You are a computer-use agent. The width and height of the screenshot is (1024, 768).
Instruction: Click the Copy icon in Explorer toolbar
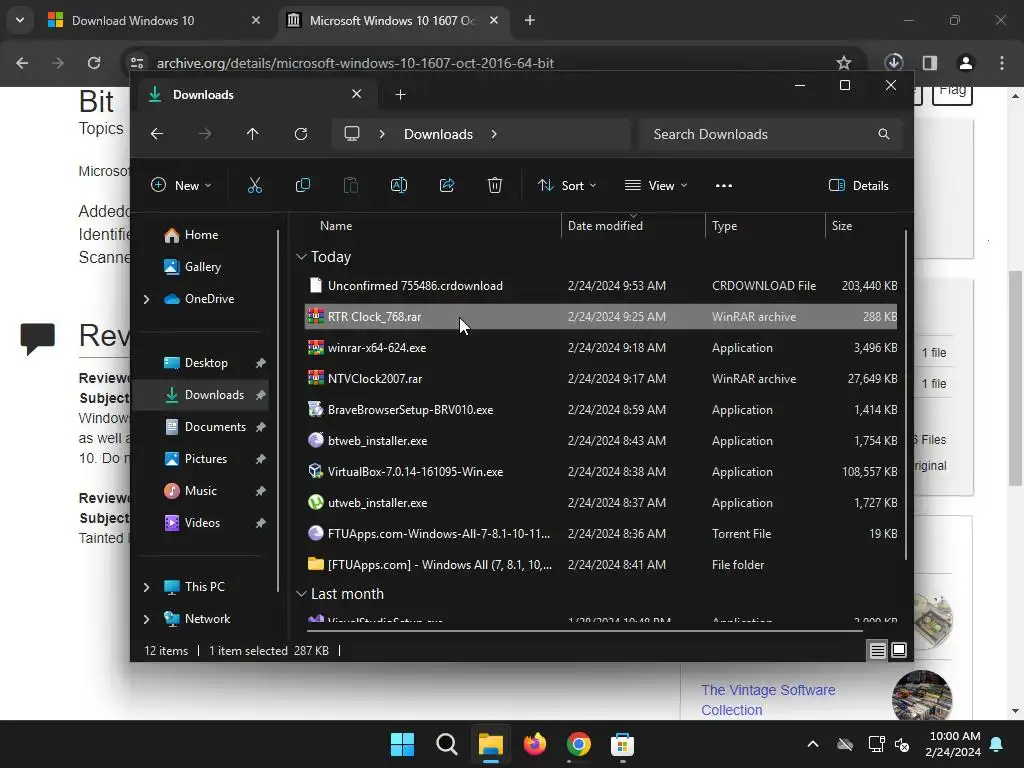point(302,185)
